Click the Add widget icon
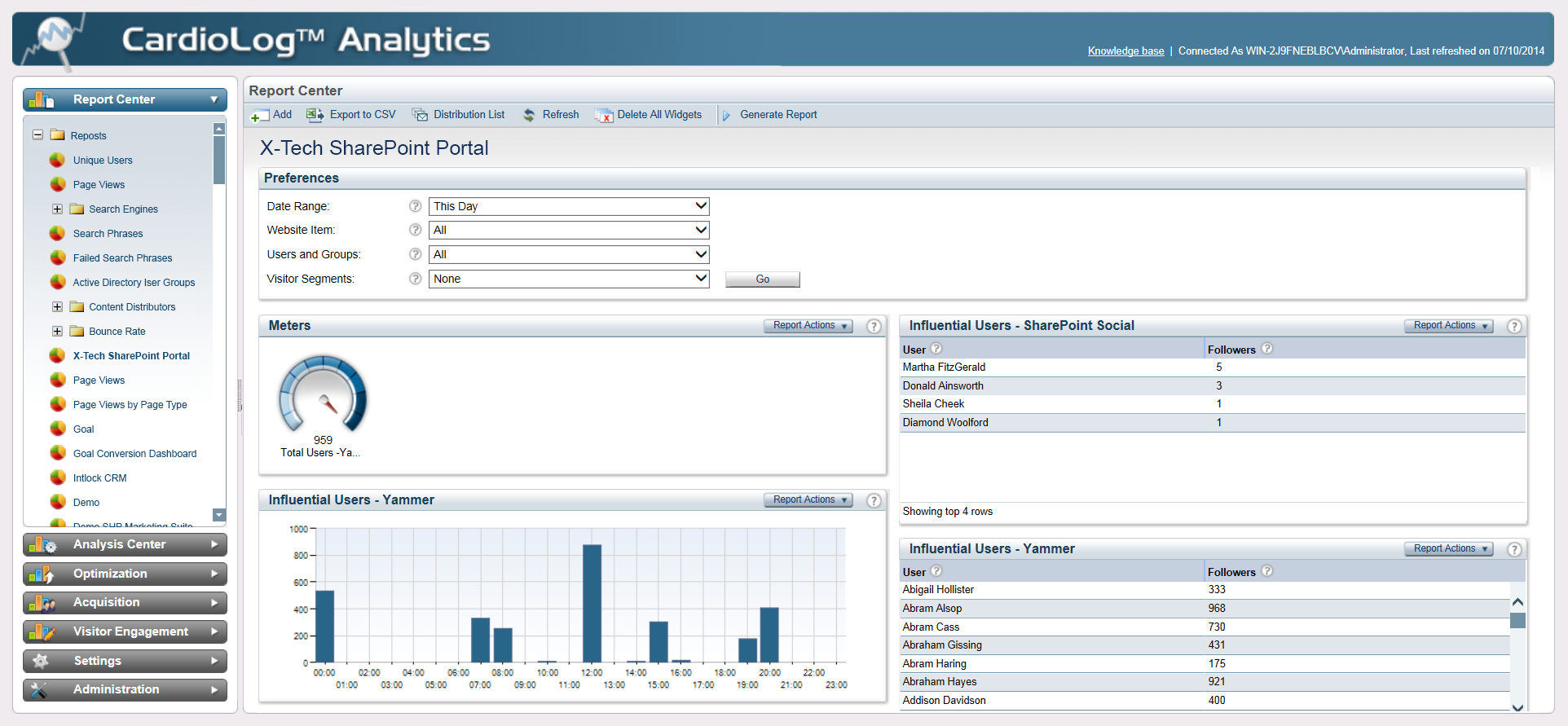Viewport: 1568px width, 726px height. [x=260, y=116]
